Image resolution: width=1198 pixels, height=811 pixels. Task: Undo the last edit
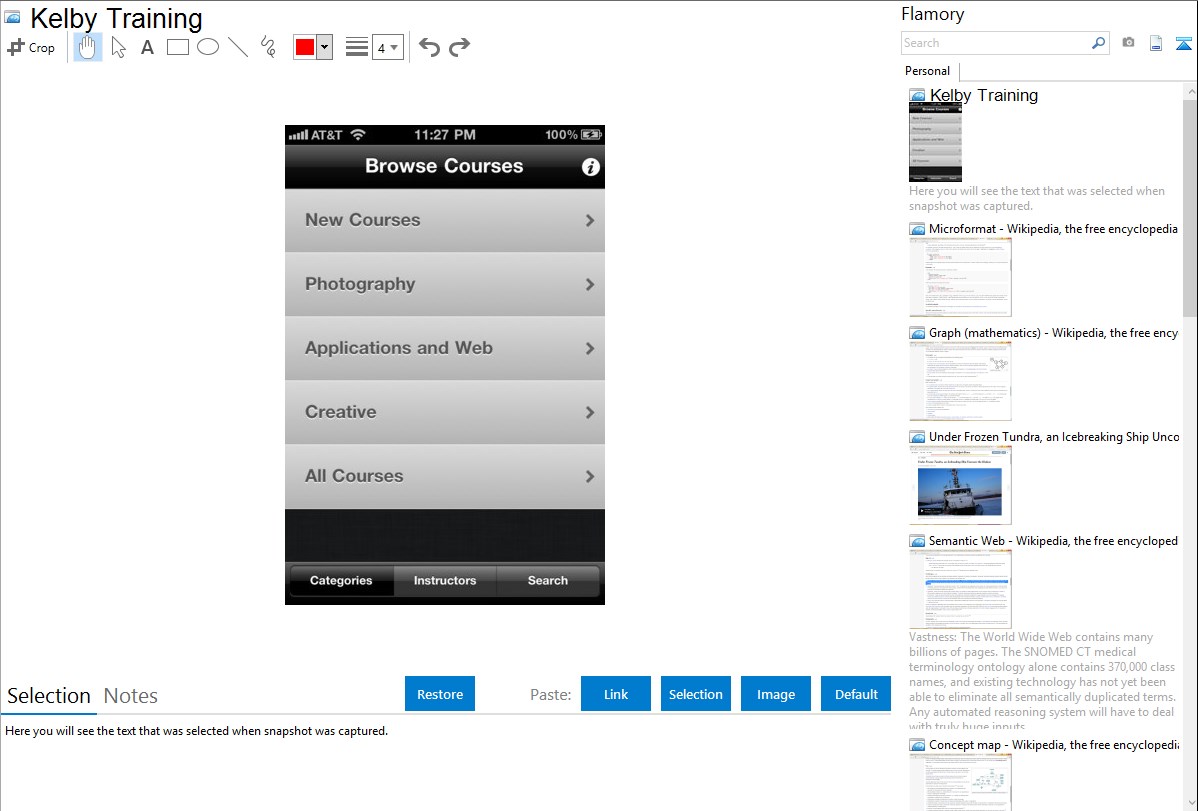(429, 47)
